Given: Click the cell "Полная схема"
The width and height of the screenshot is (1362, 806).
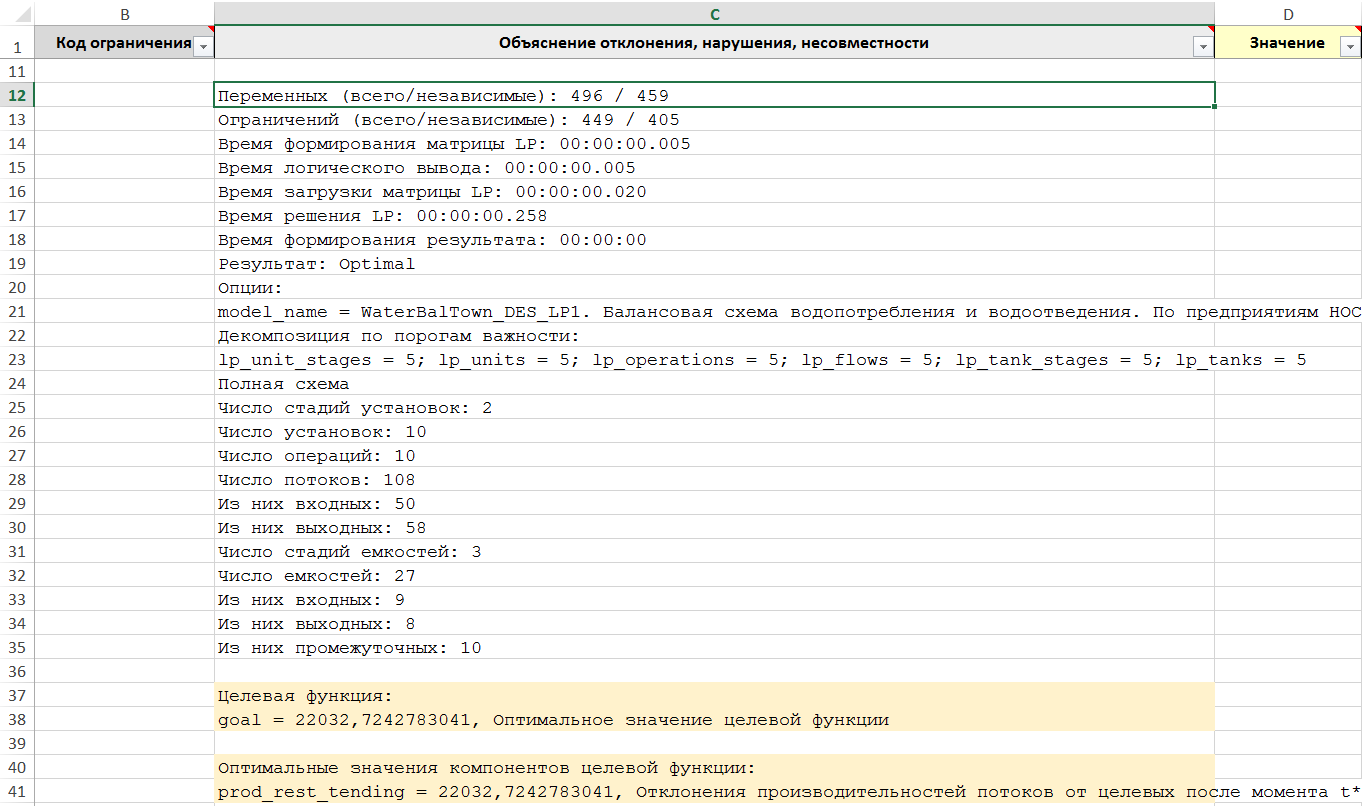Looking at the screenshot, I should (283, 384).
